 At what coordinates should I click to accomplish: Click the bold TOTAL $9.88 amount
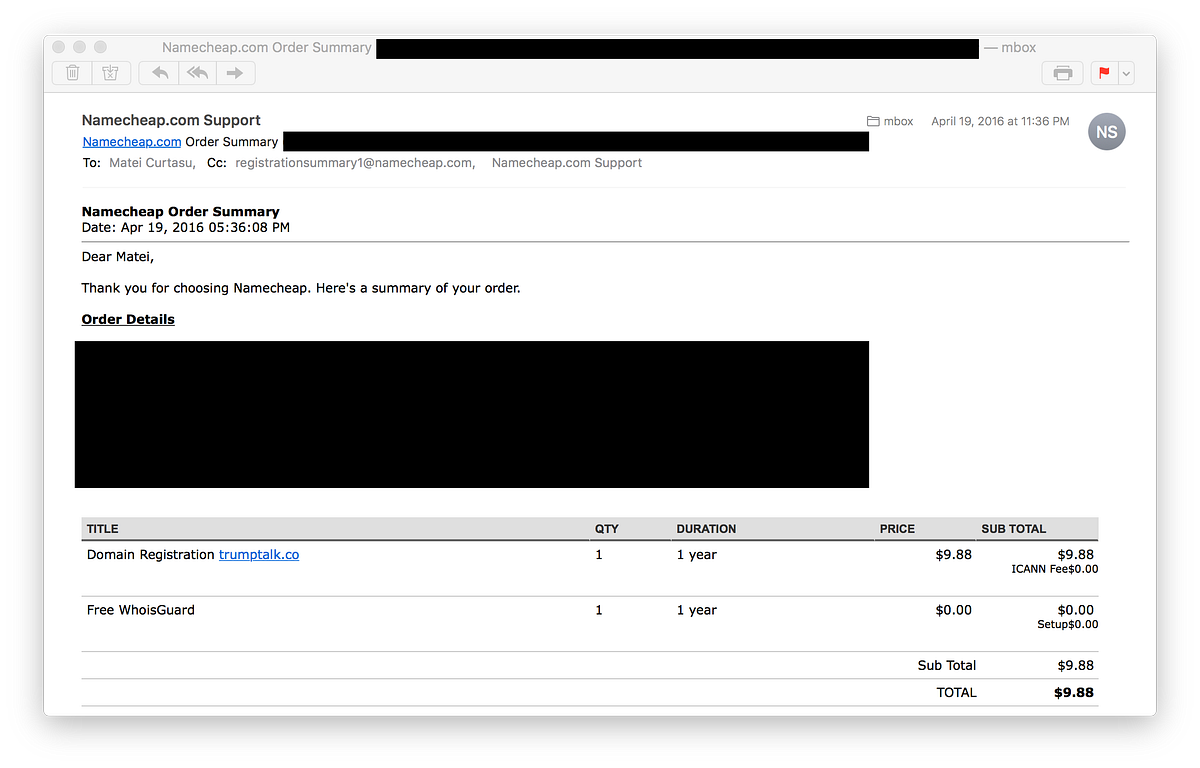click(1074, 692)
